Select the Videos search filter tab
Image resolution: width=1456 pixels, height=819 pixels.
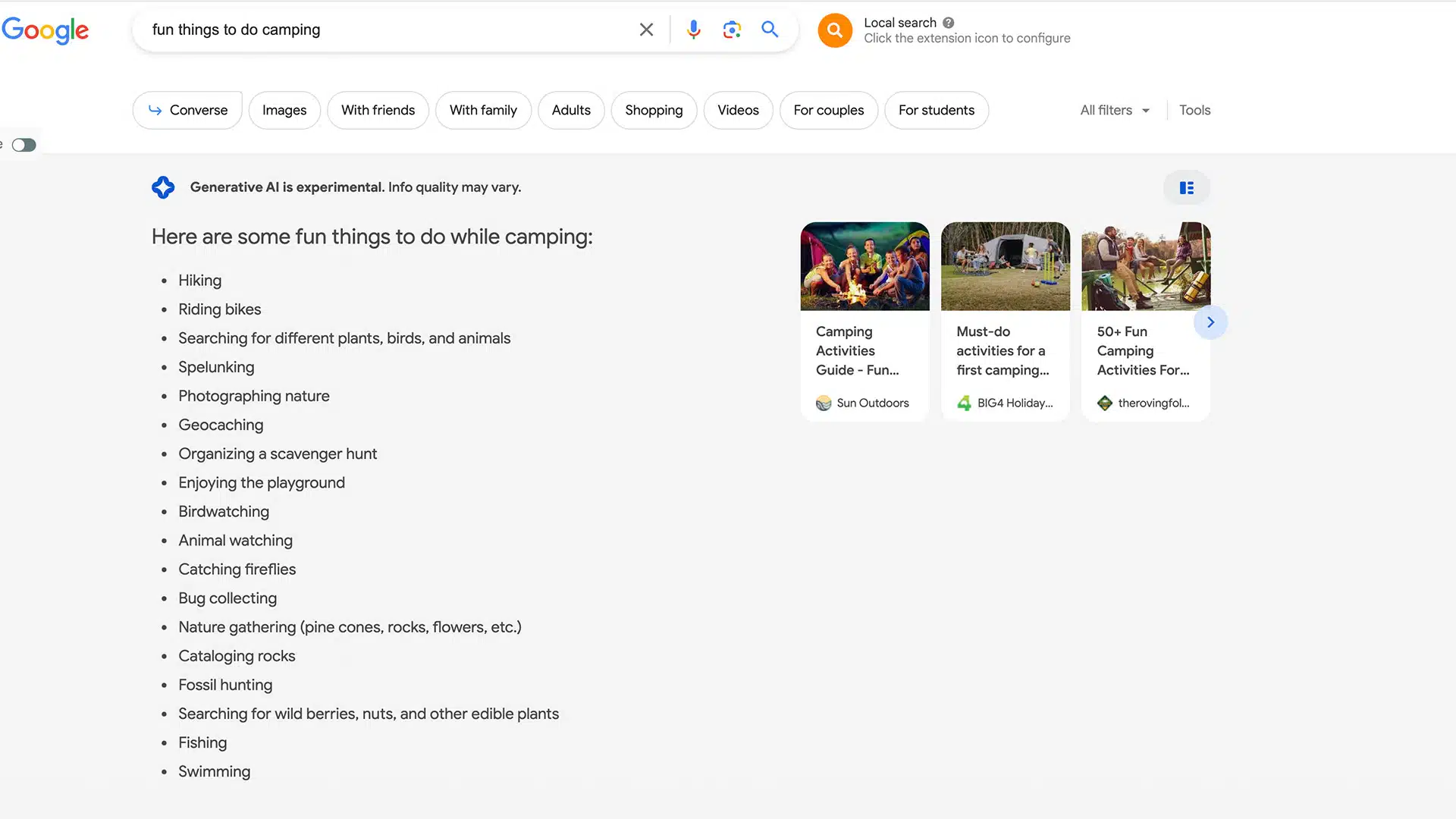738,109
